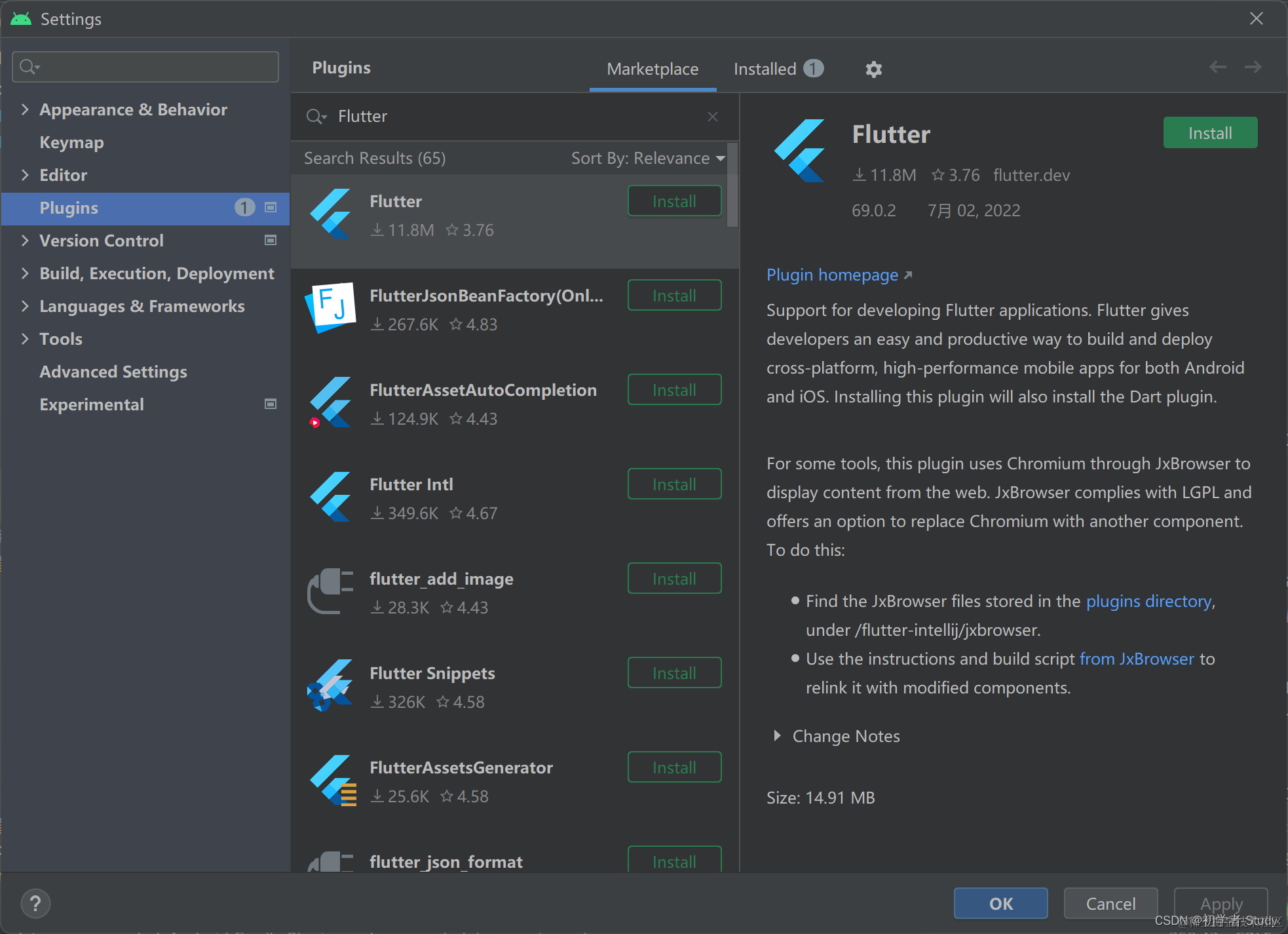This screenshot has height=934, width=1288.
Task: Click the plugins settings gear icon
Action: 873,69
